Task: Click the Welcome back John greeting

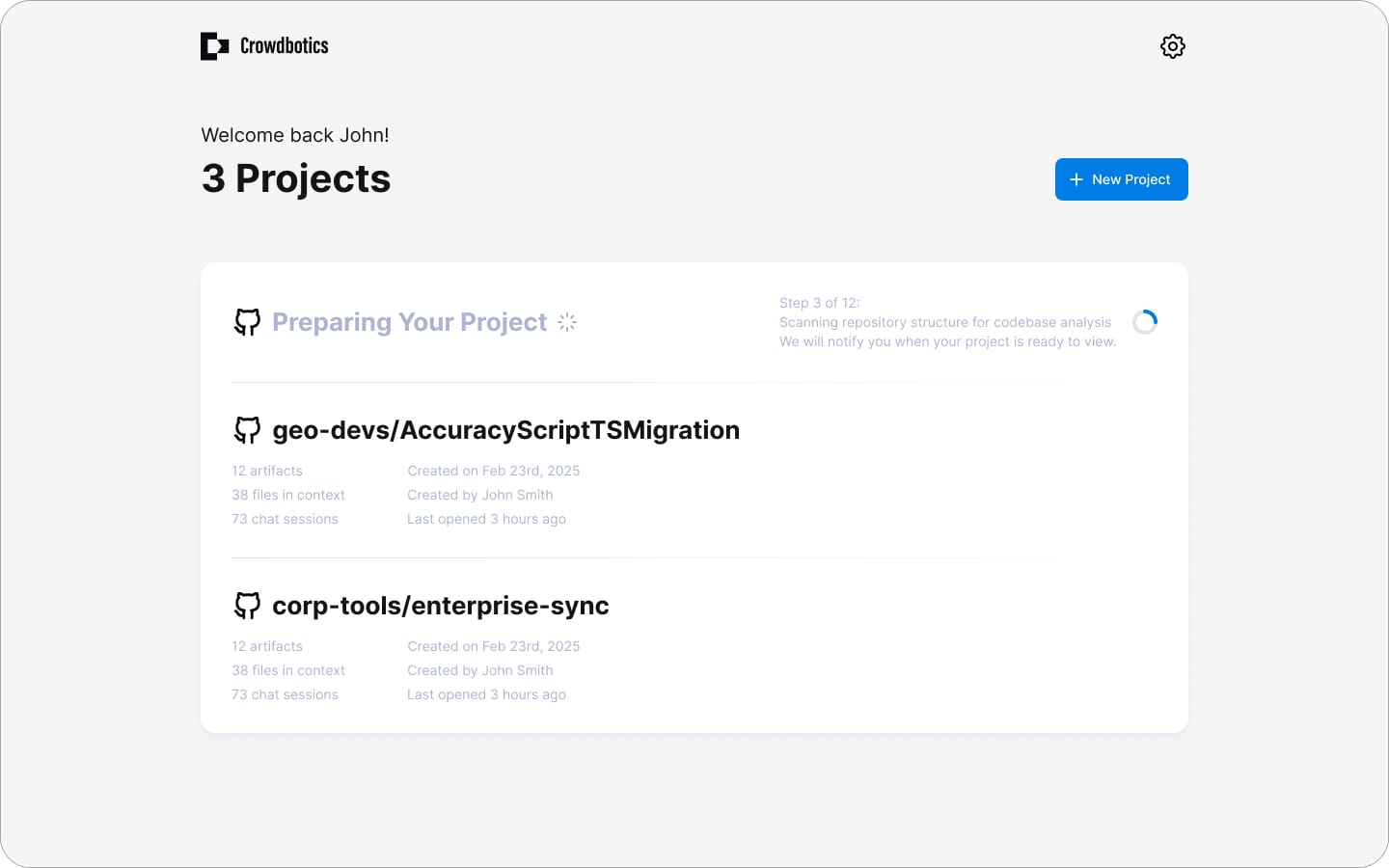Action: [295, 135]
